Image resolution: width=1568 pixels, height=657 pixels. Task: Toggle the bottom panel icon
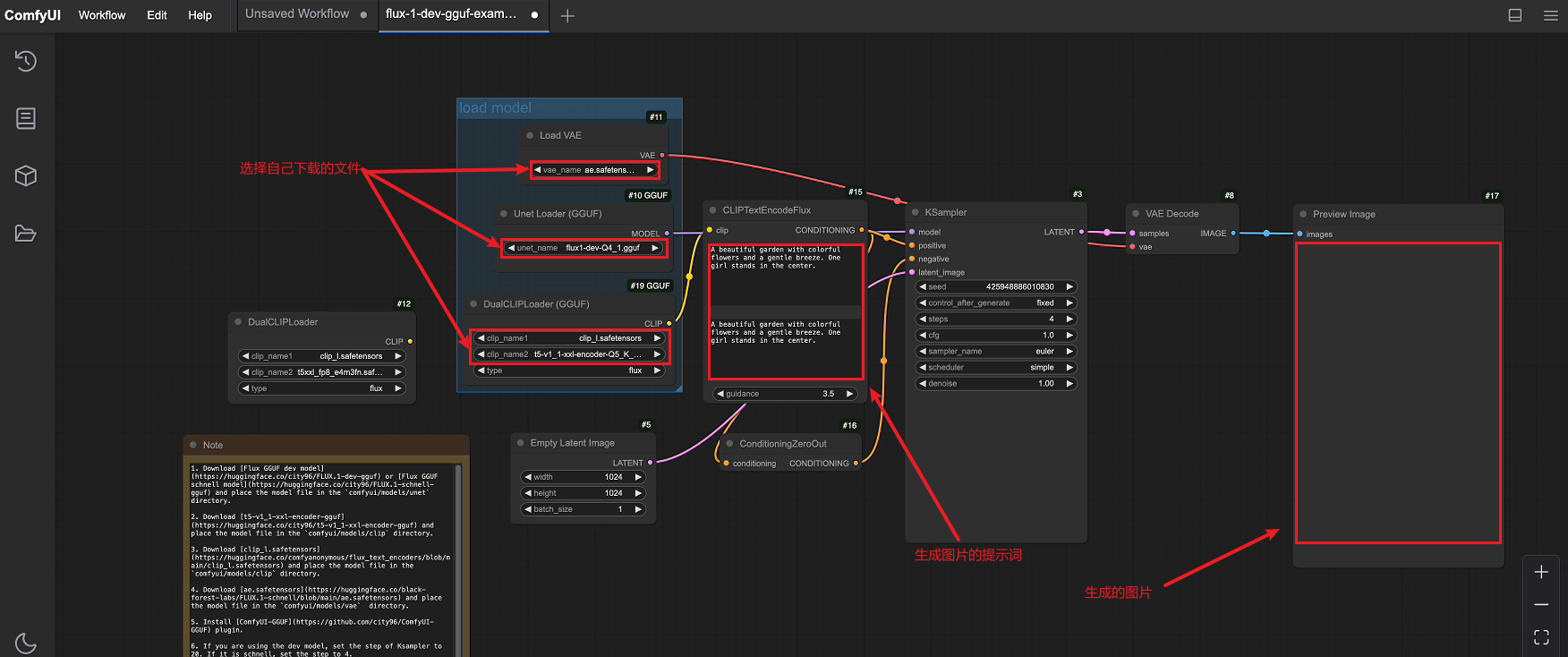click(1515, 15)
